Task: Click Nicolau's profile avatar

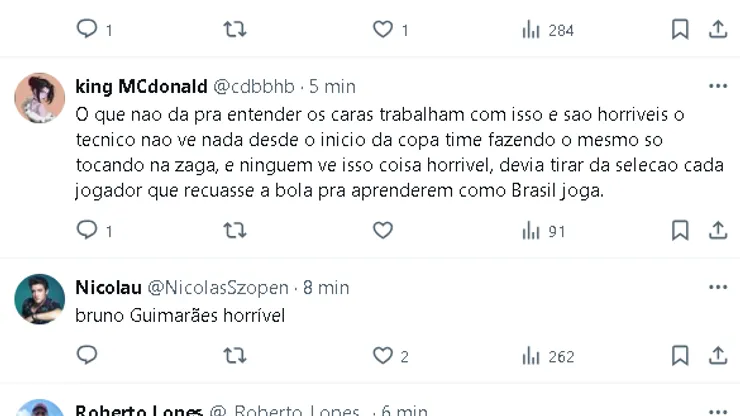Action: [40, 298]
